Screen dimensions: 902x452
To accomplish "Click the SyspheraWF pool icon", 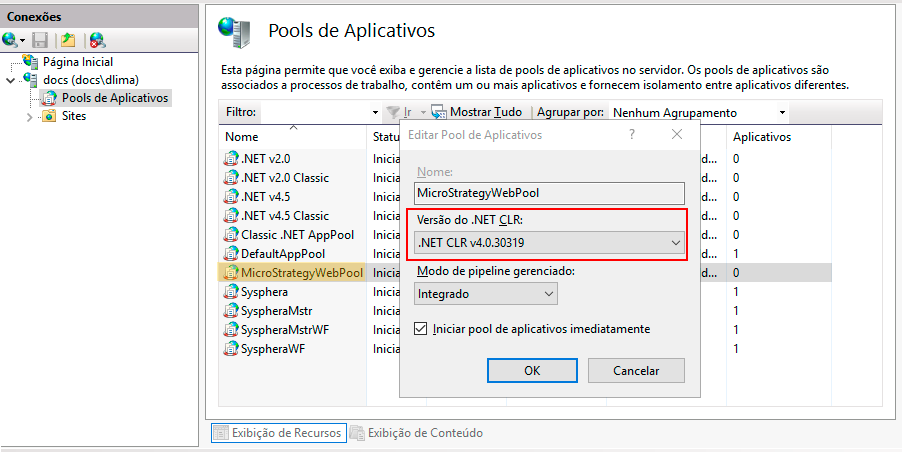I will click(231, 348).
